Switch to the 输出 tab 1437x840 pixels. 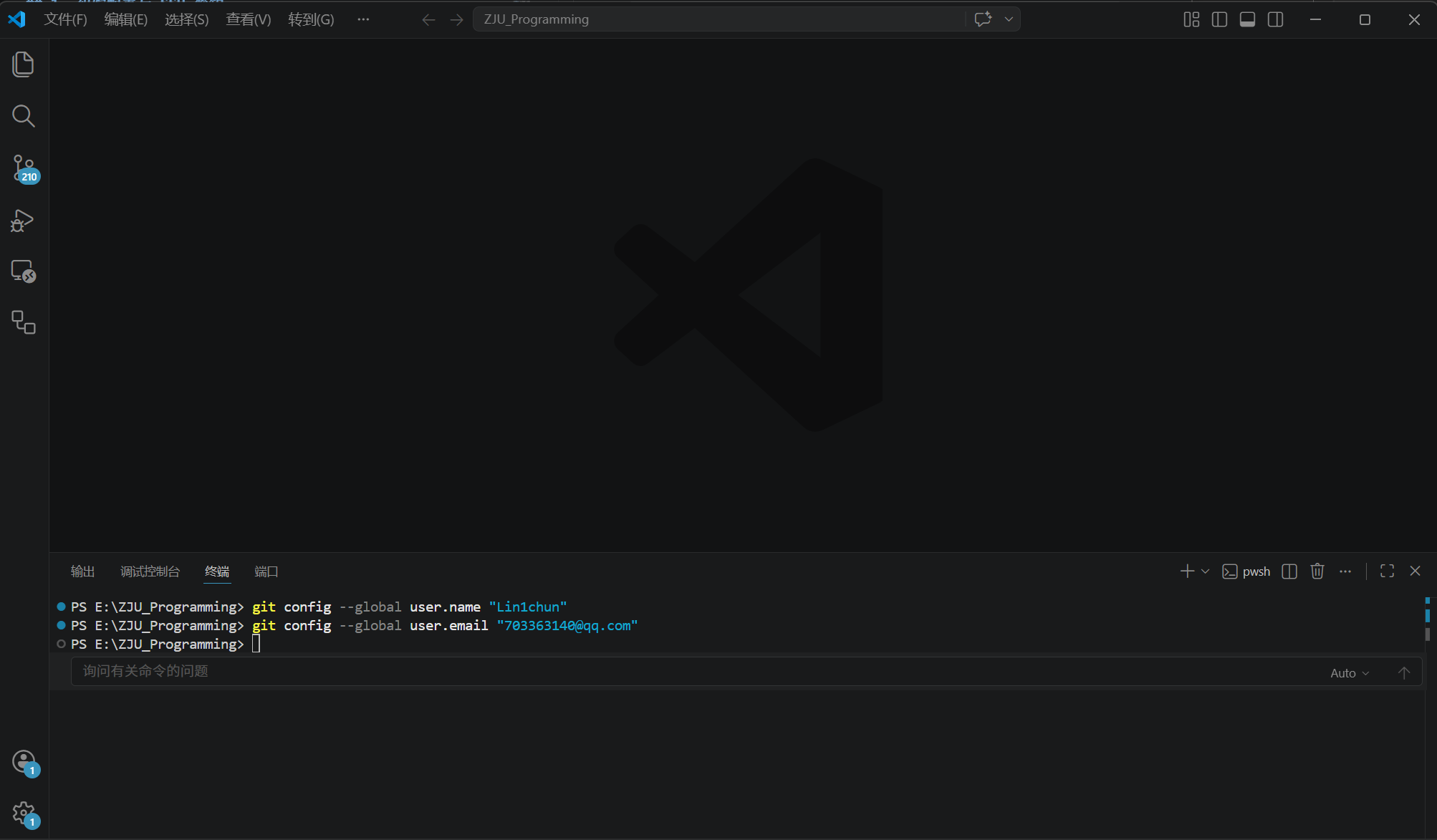pos(82,571)
